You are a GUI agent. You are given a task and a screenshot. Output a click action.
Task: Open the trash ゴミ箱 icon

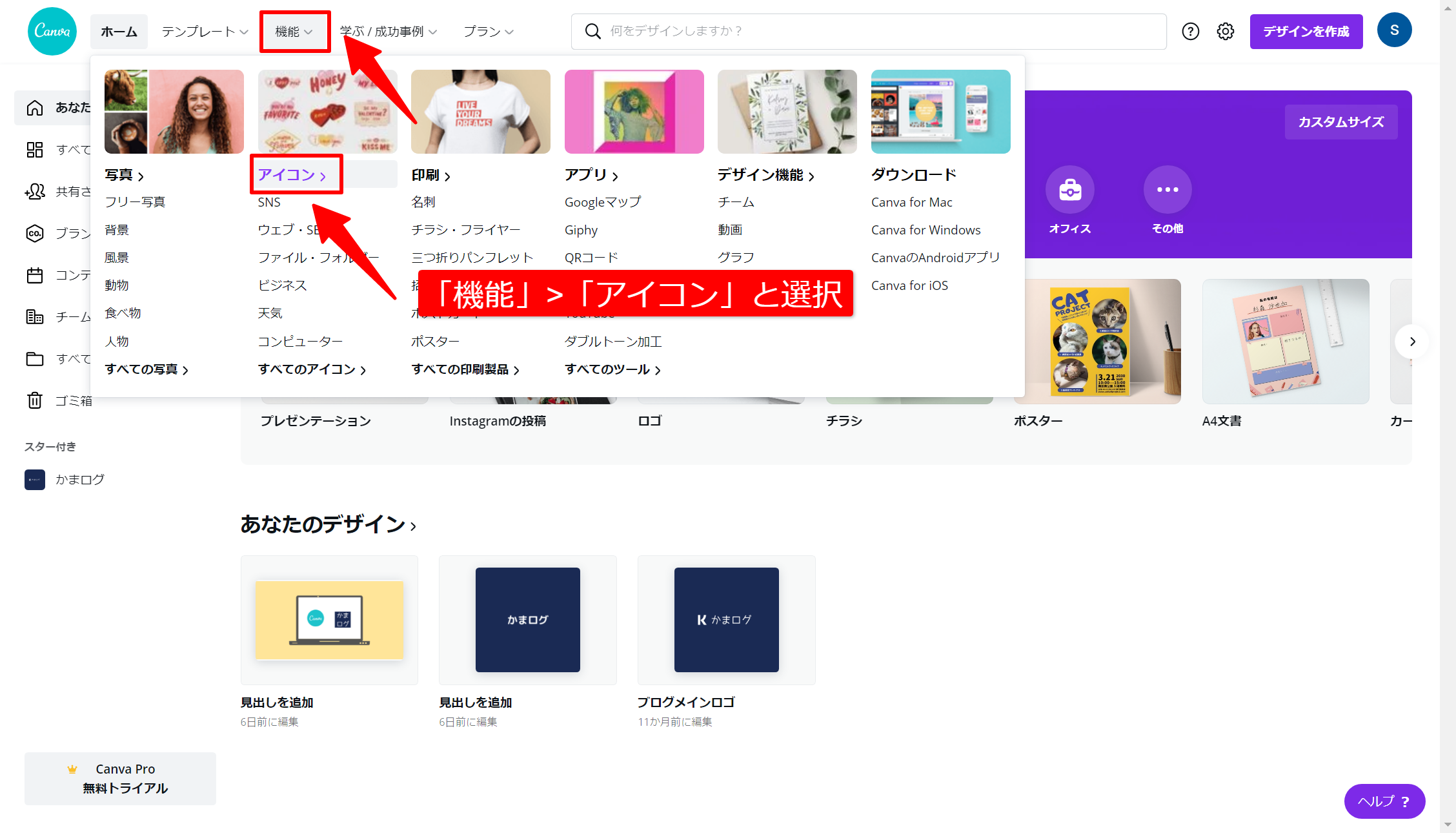(35, 400)
